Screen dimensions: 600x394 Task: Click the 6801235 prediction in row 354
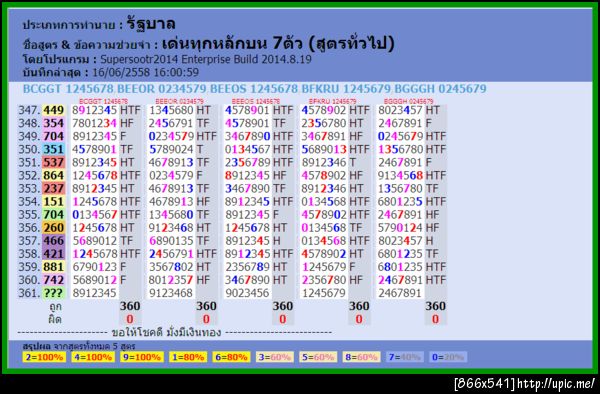coord(401,201)
